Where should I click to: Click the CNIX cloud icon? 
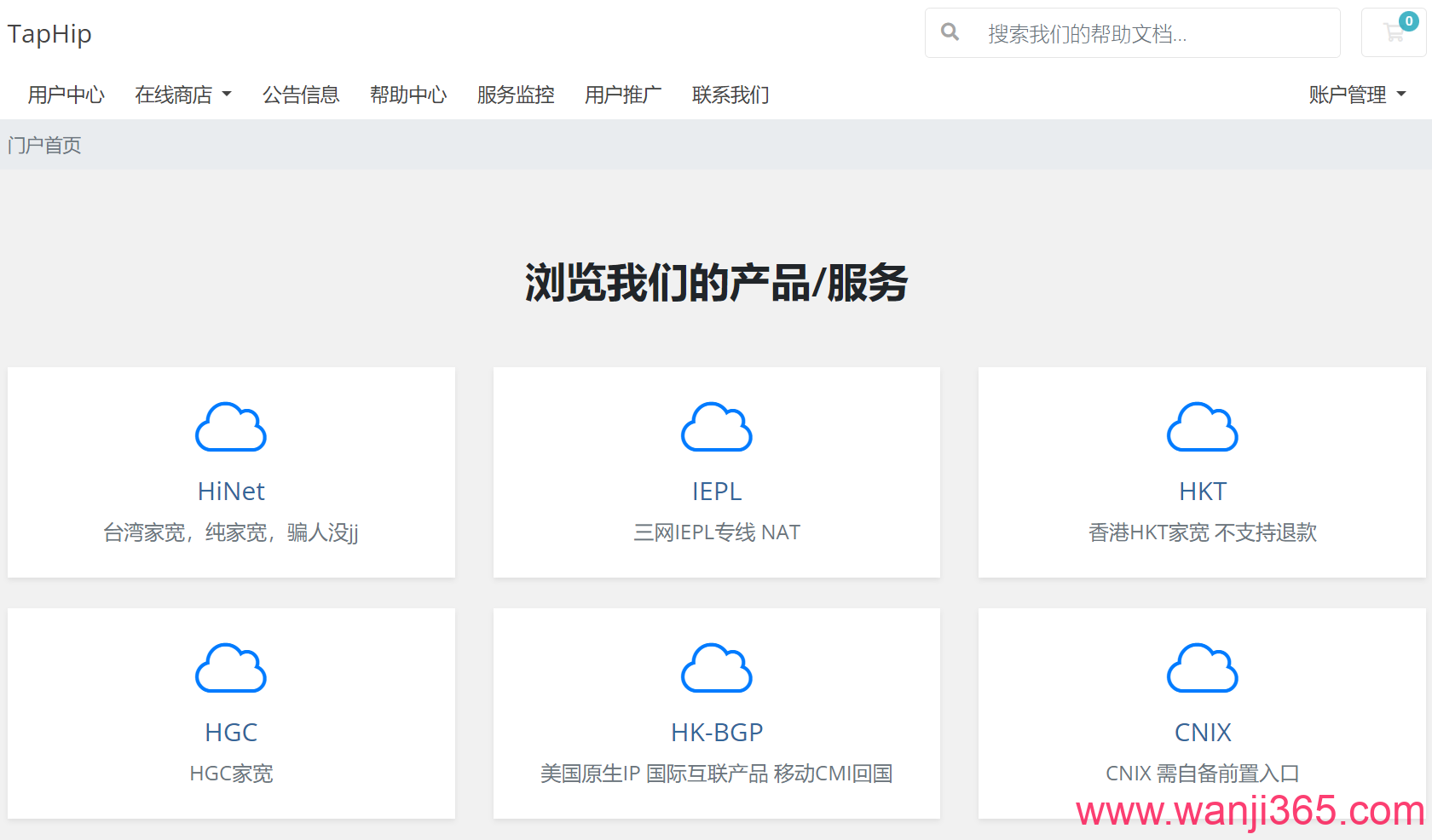pos(1202,668)
